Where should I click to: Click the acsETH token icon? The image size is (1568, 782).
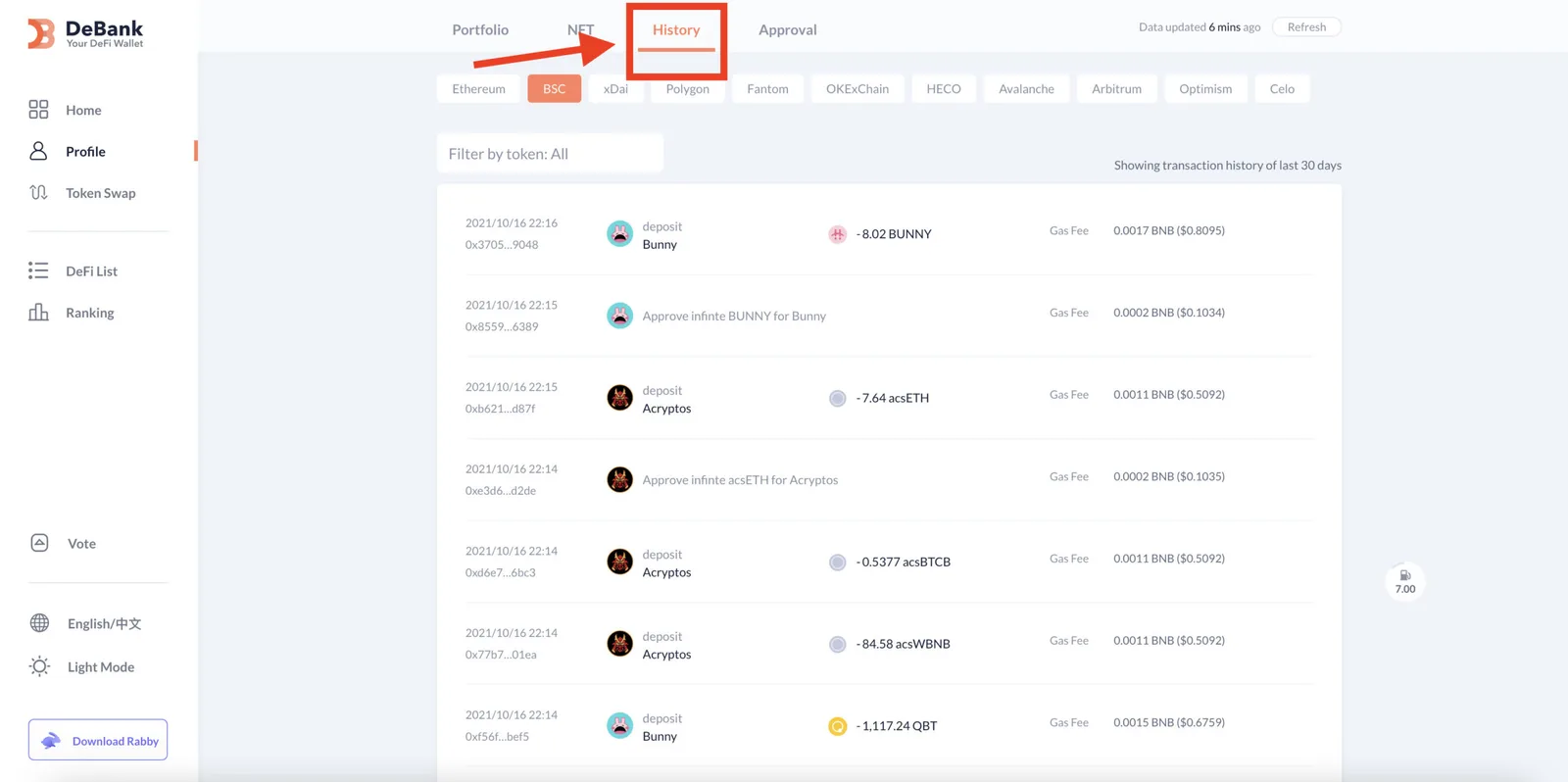tap(837, 398)
